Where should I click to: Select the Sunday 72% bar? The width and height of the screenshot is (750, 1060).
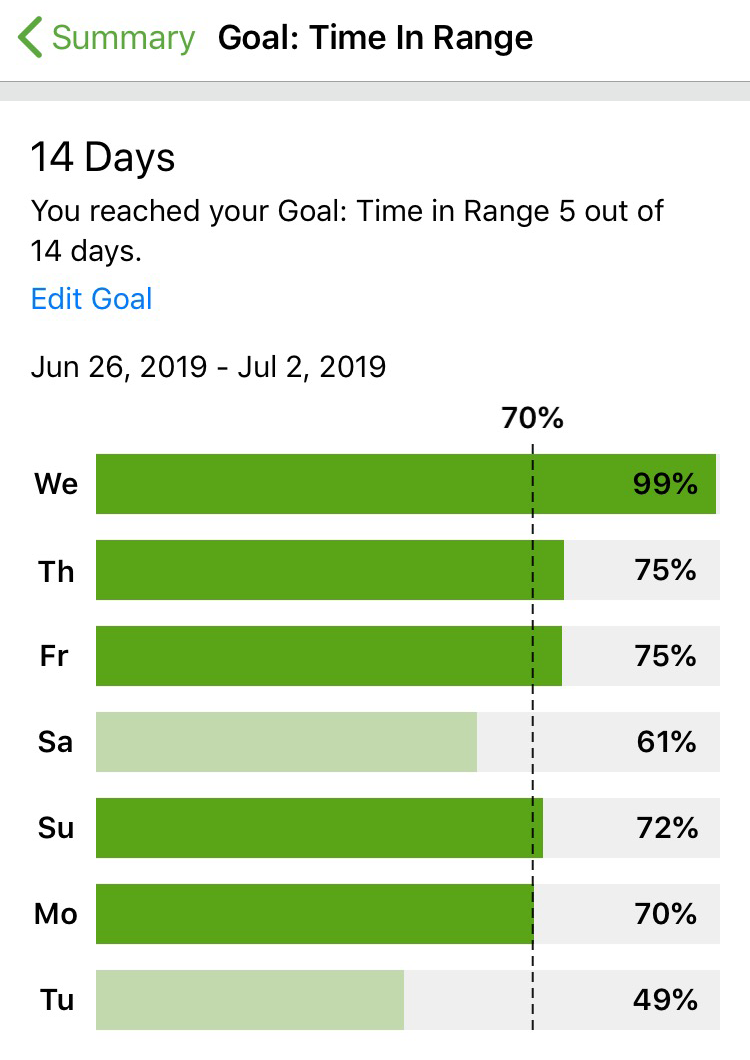coord(319,828)
